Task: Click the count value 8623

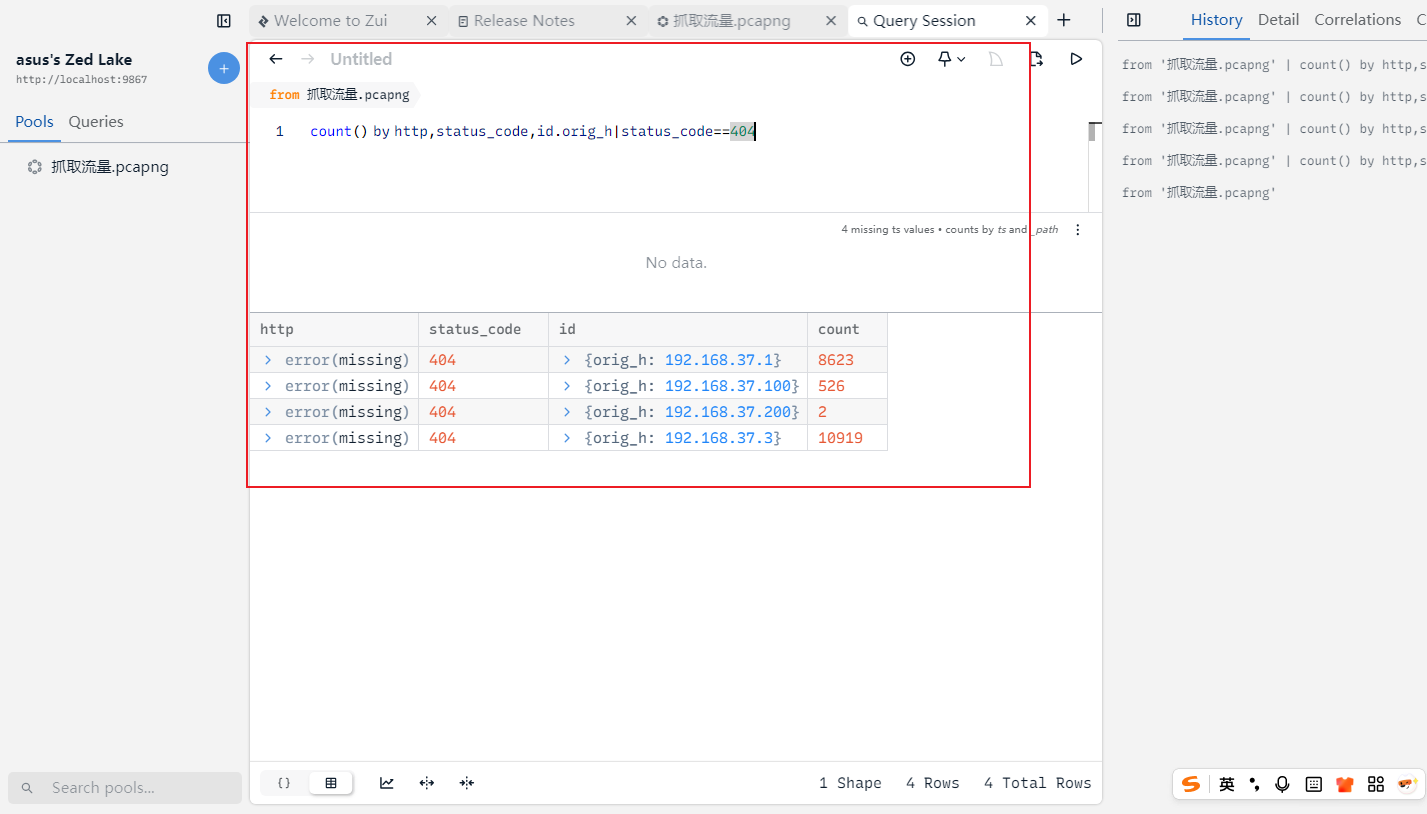Action: [836, 360]
